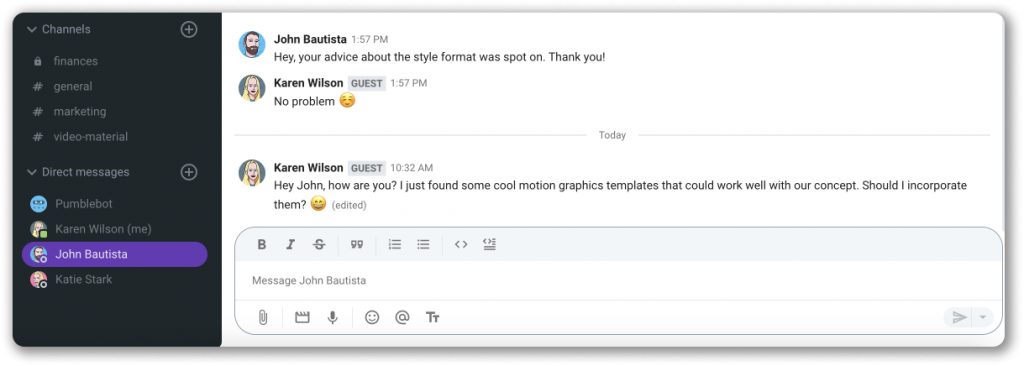Attach a file with paperclip icon
Viewport: 1024px width, 366px height.
[x=263, y=318]
